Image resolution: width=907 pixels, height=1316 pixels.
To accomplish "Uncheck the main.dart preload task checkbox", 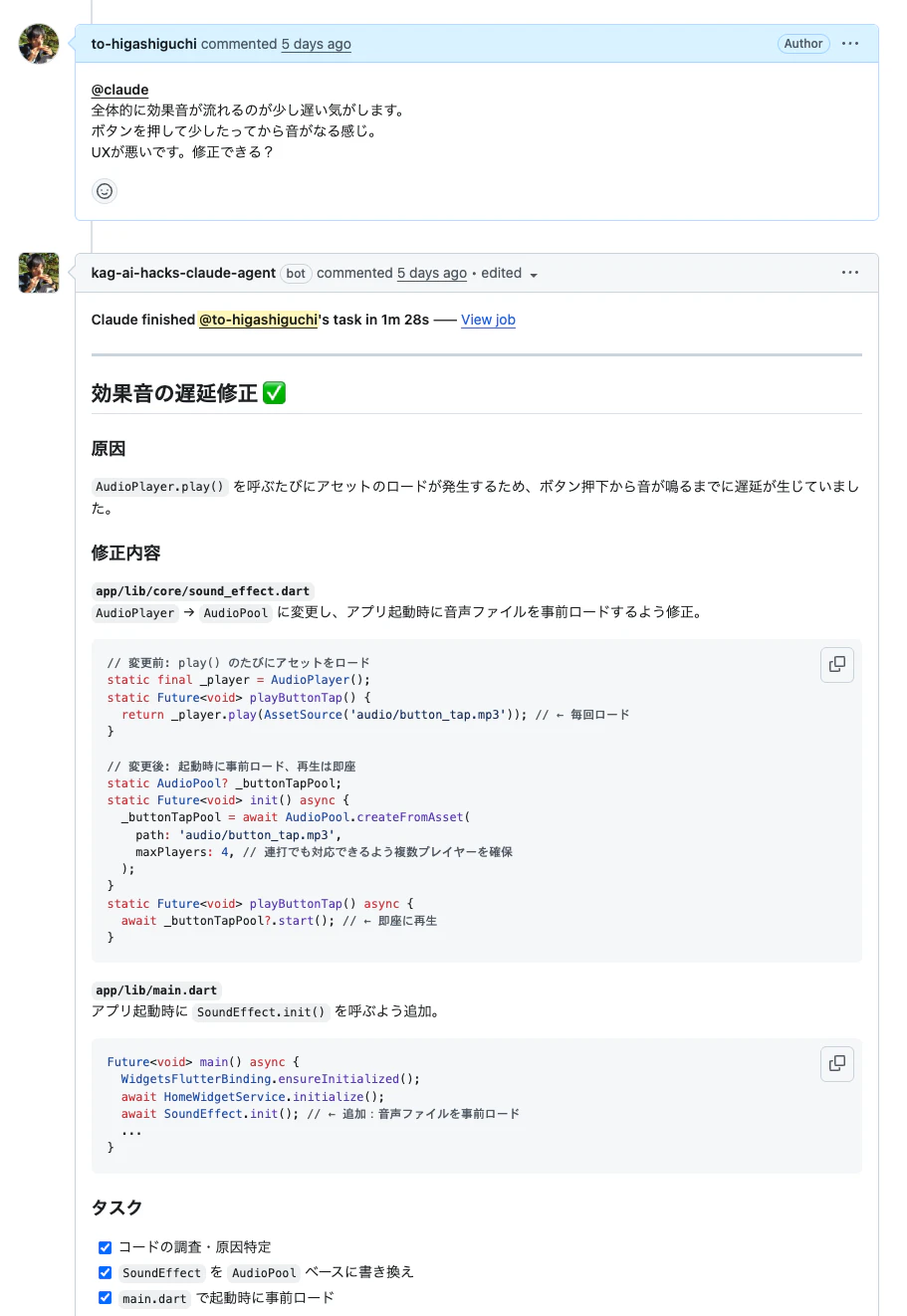I will (105, 1297).
